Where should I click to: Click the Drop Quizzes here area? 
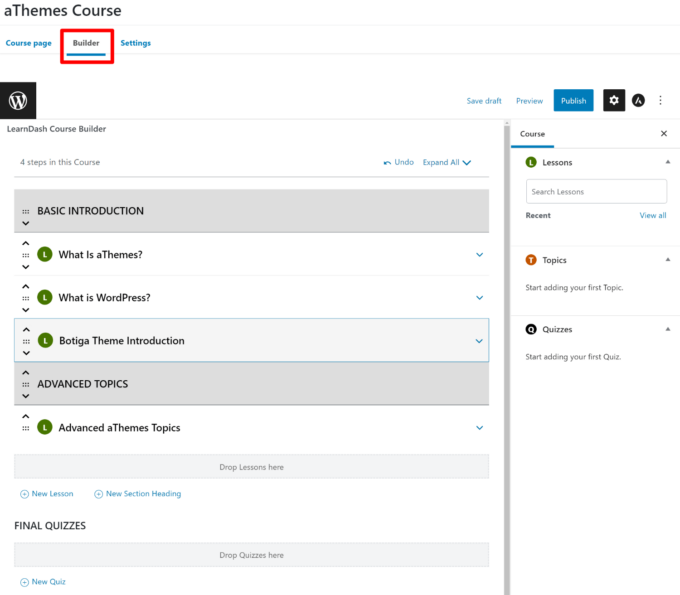252,555
